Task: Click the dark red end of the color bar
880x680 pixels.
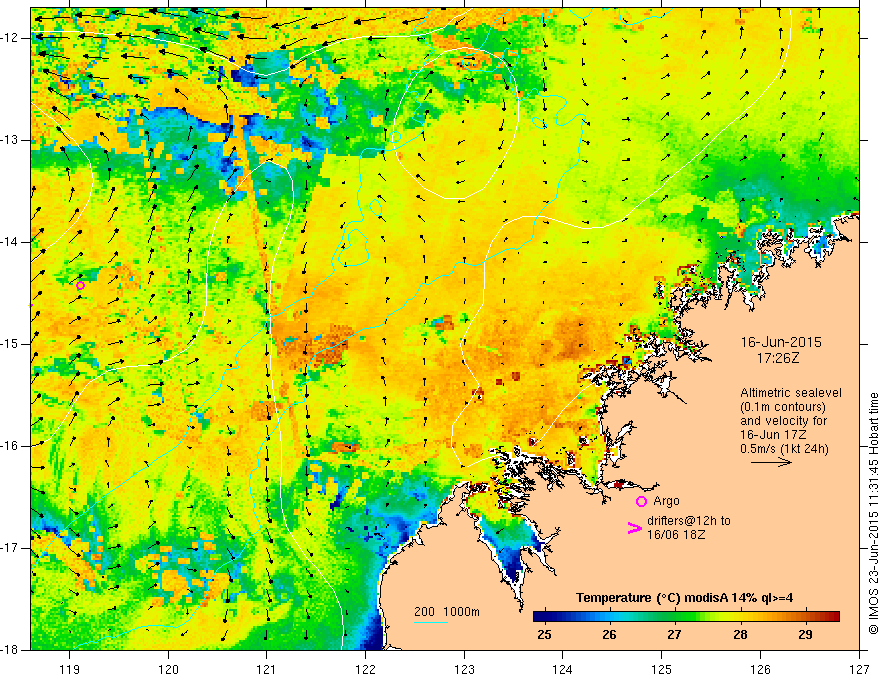Action: (834, 616)
